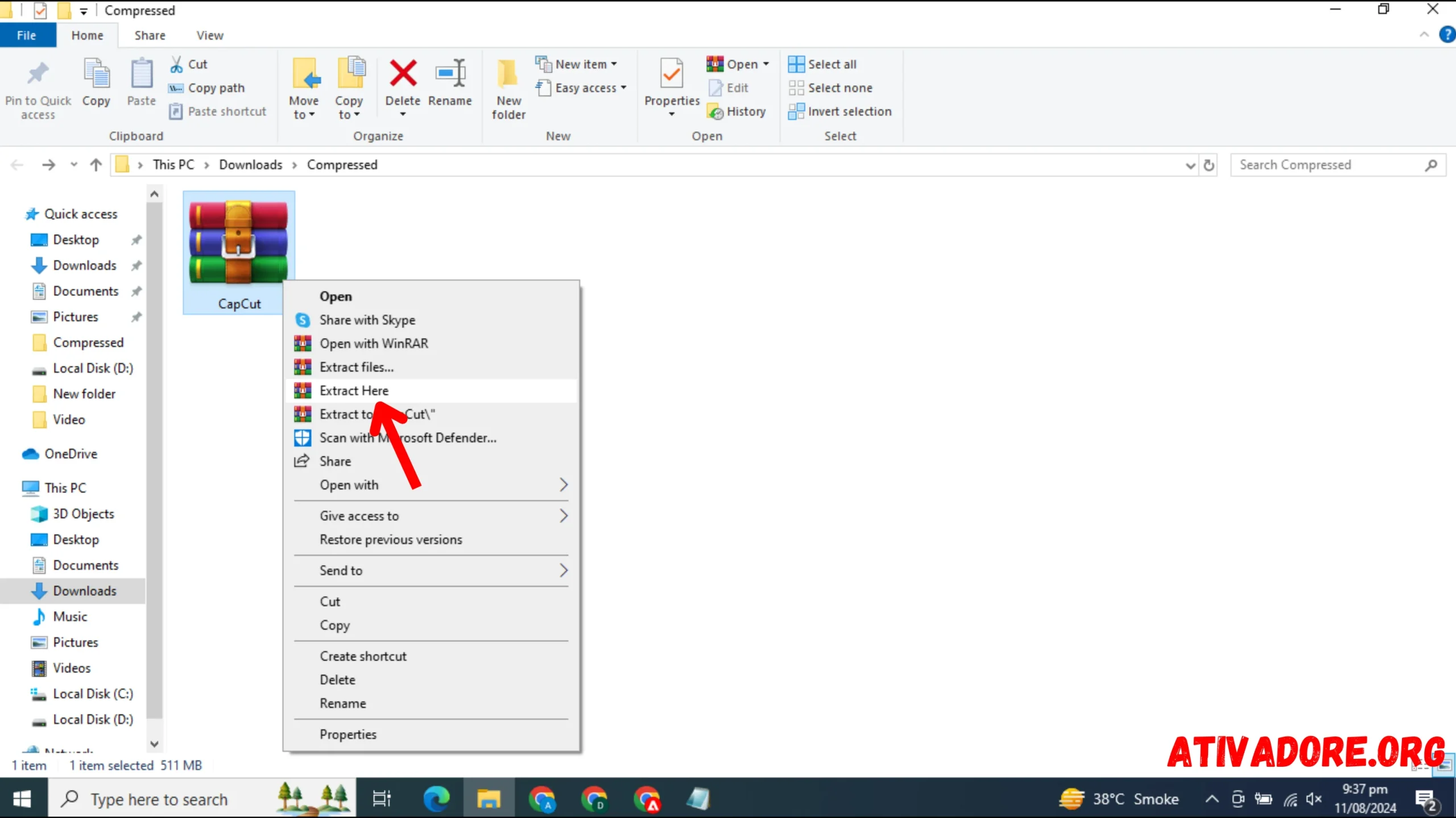Click This PC in navigation sidebar
This screenshot has height=818, width=1456.
(x=65, y=487)
